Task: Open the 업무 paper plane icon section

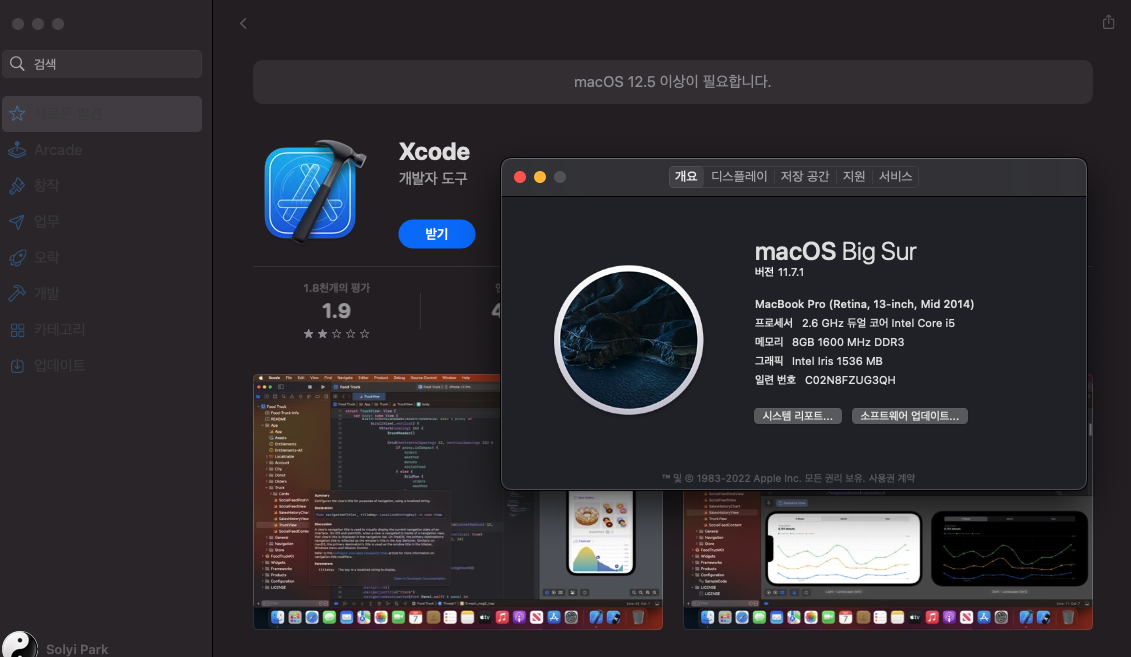Action: tap(17, 222)
